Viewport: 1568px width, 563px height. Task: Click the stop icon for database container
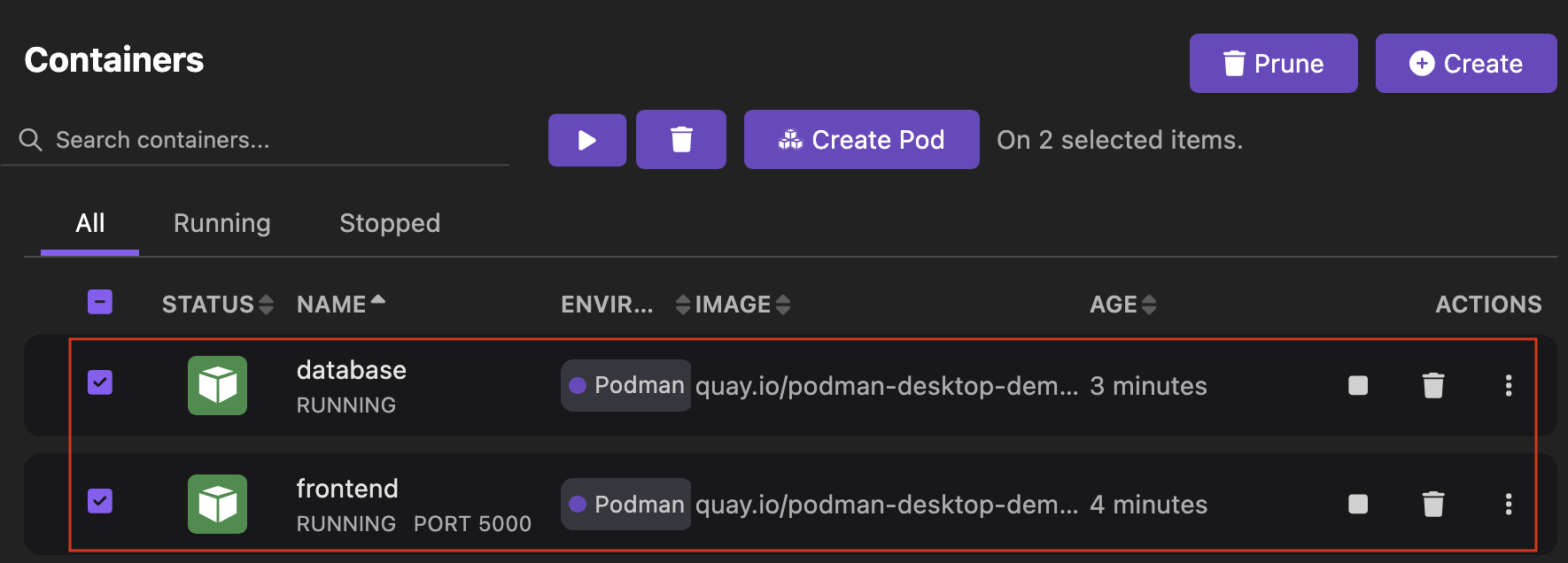1357,385
